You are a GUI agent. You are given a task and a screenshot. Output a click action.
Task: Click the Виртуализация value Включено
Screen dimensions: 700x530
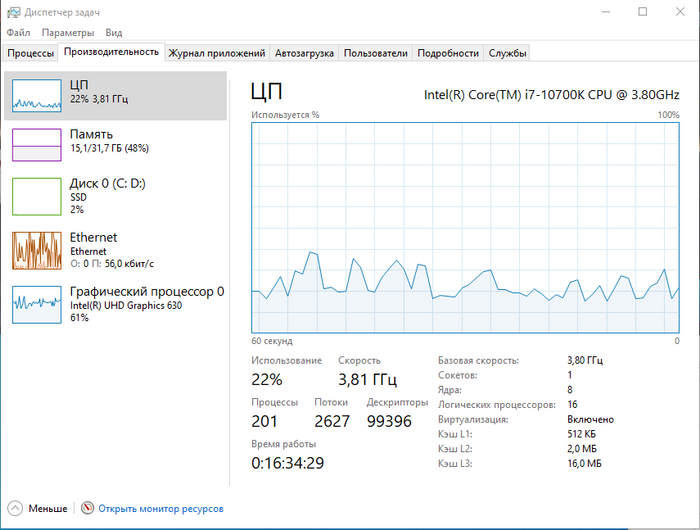tap(590, 419)
